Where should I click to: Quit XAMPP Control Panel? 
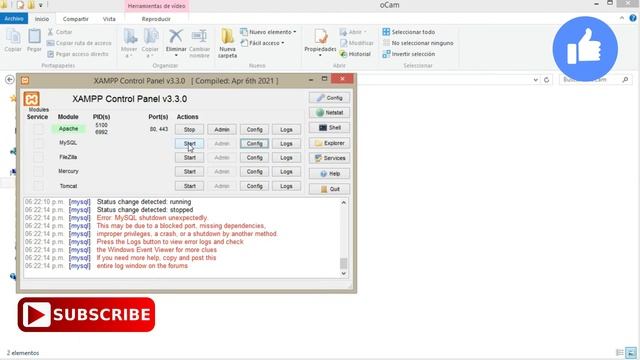[x=329, y=189]
